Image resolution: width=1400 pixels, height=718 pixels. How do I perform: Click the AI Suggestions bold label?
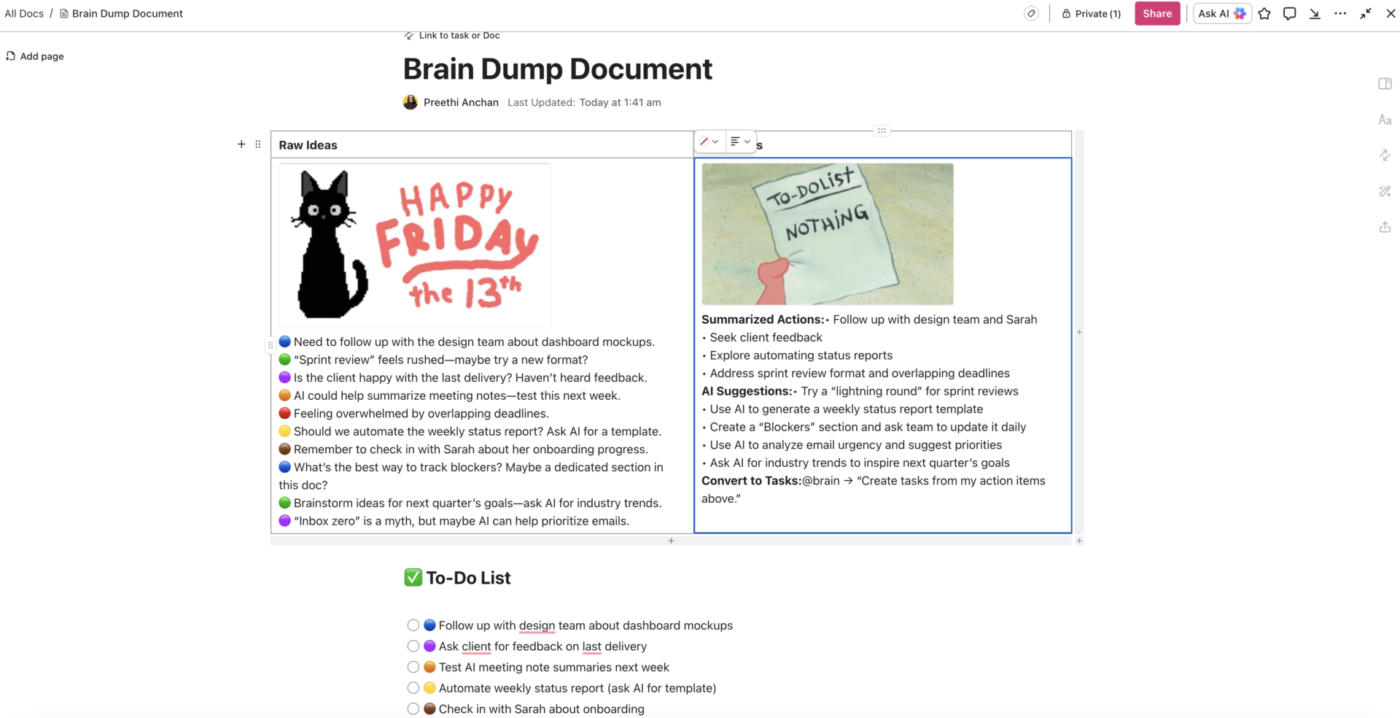tap(747, 392)
